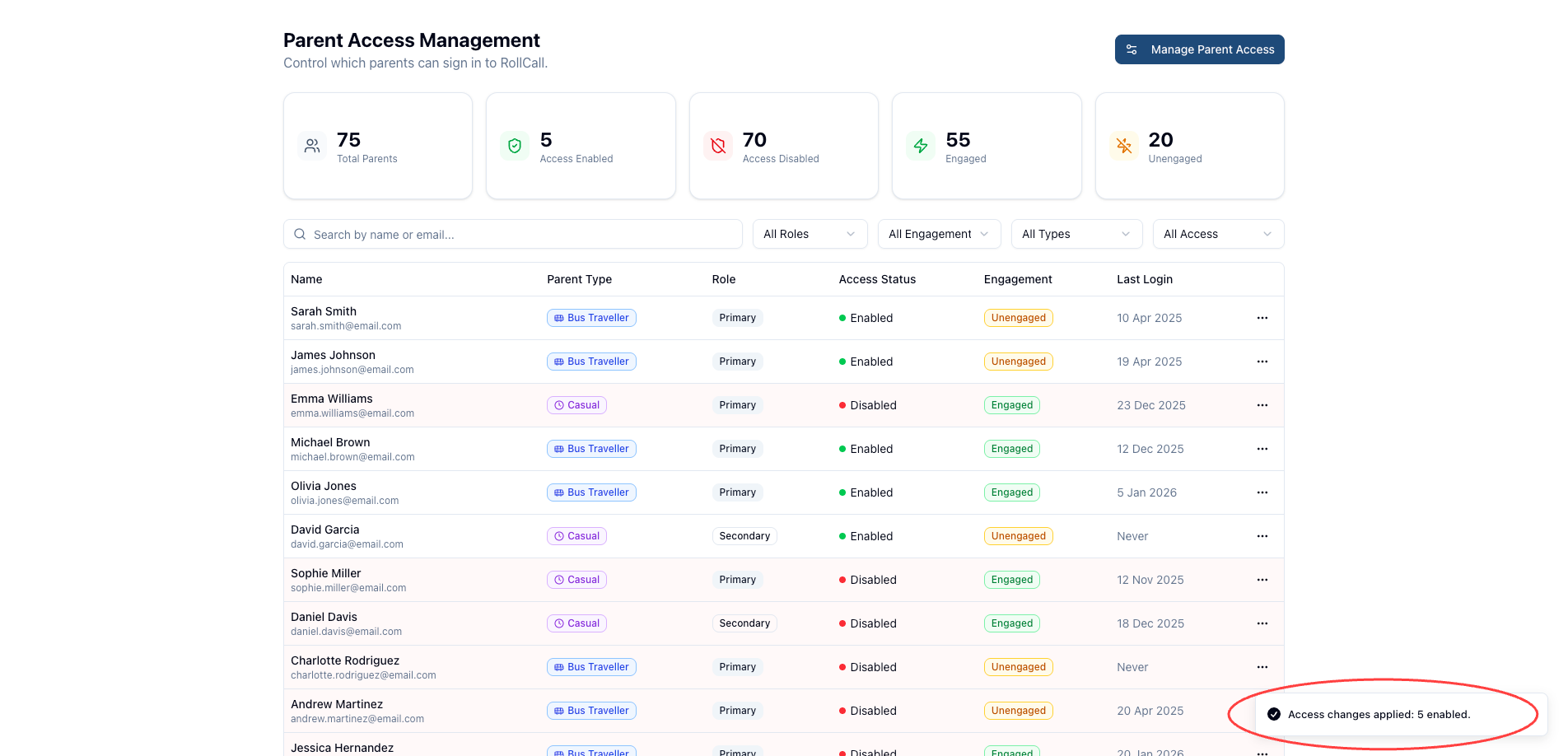Click the Manage Parent Access button

coord(1199,49)
